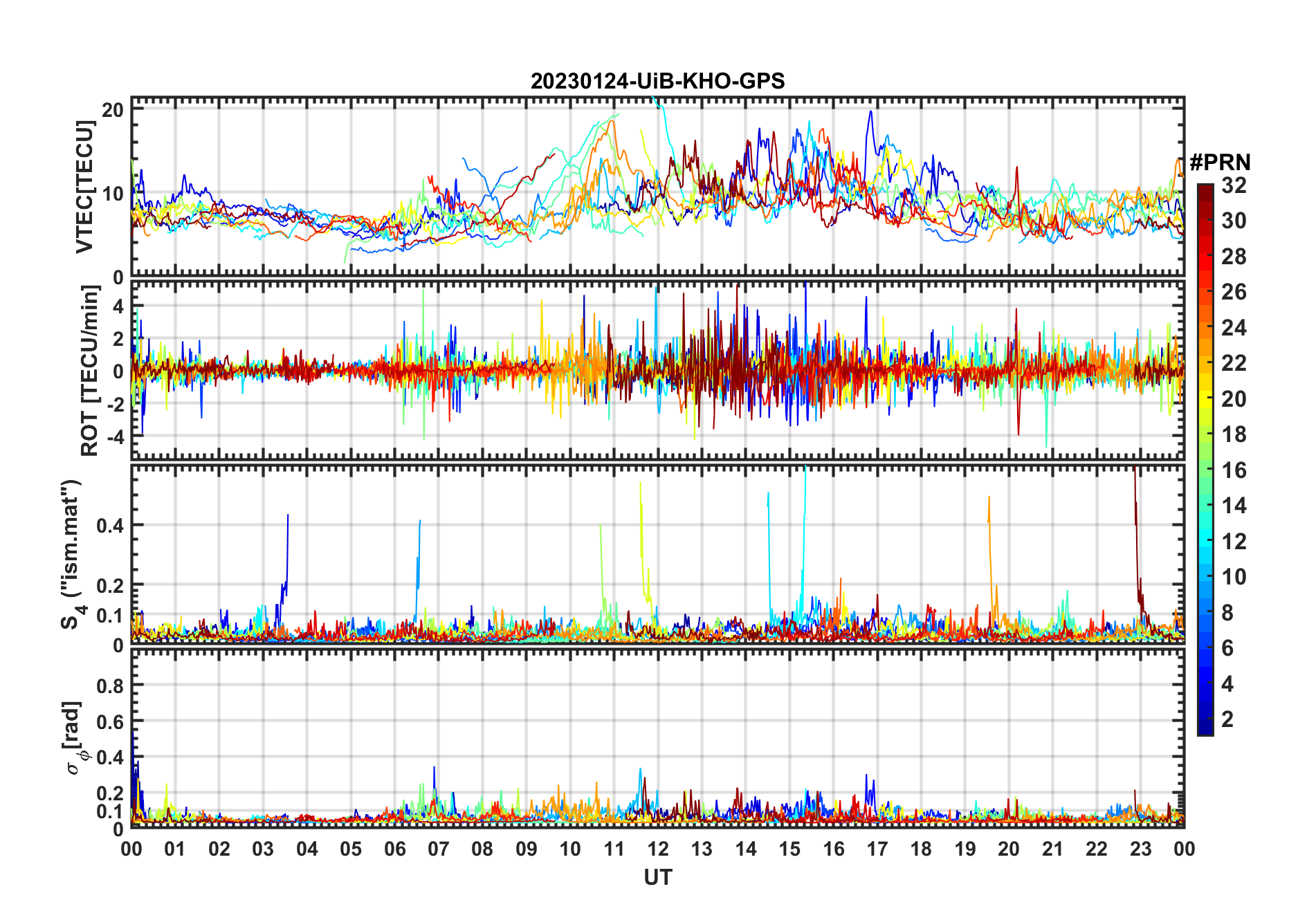Click colorbar tick label 8
This screenshot has width=1316, height=920.
[1227, 613]
